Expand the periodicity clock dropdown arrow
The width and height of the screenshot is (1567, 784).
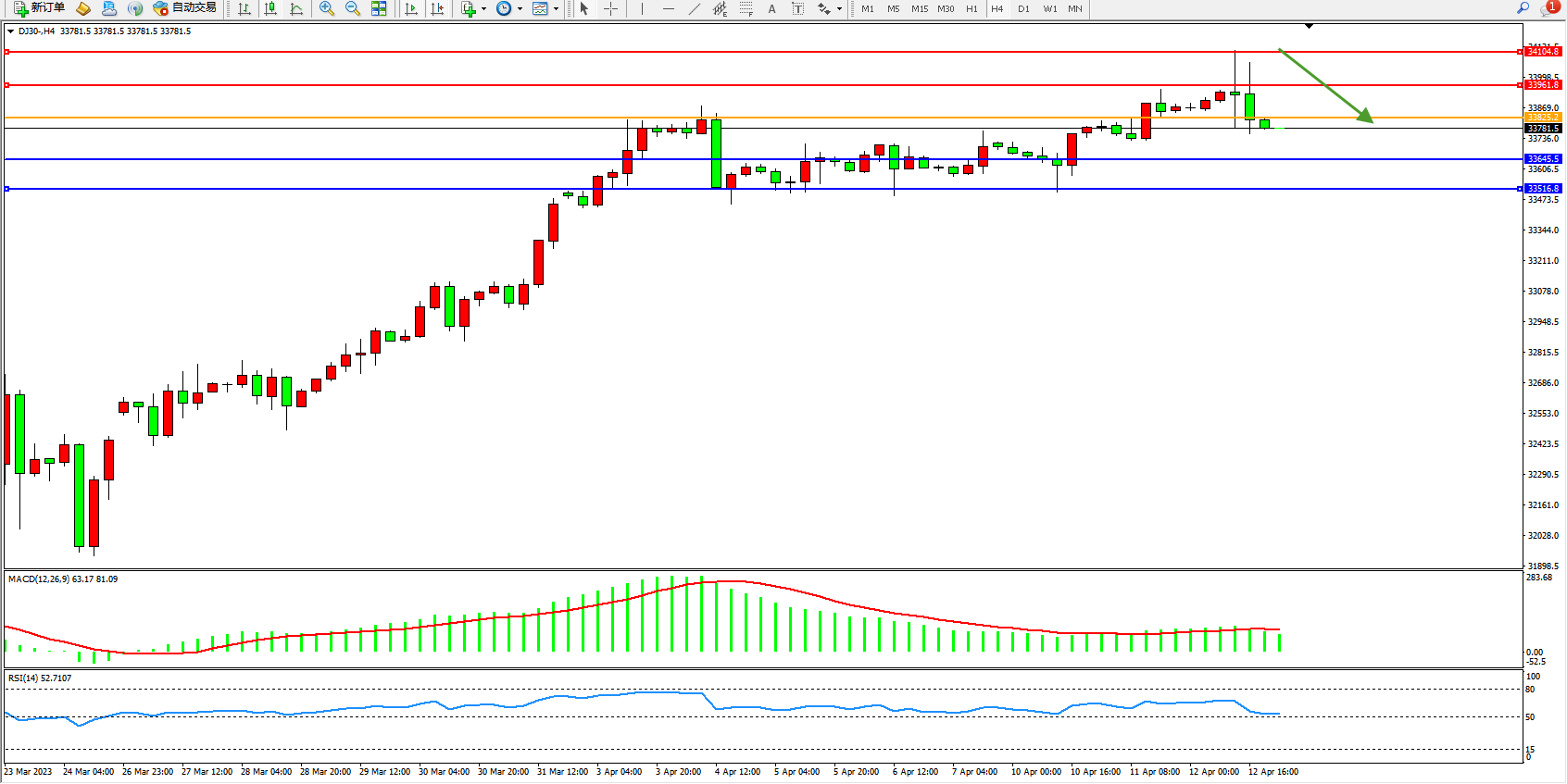pos(520,9)
